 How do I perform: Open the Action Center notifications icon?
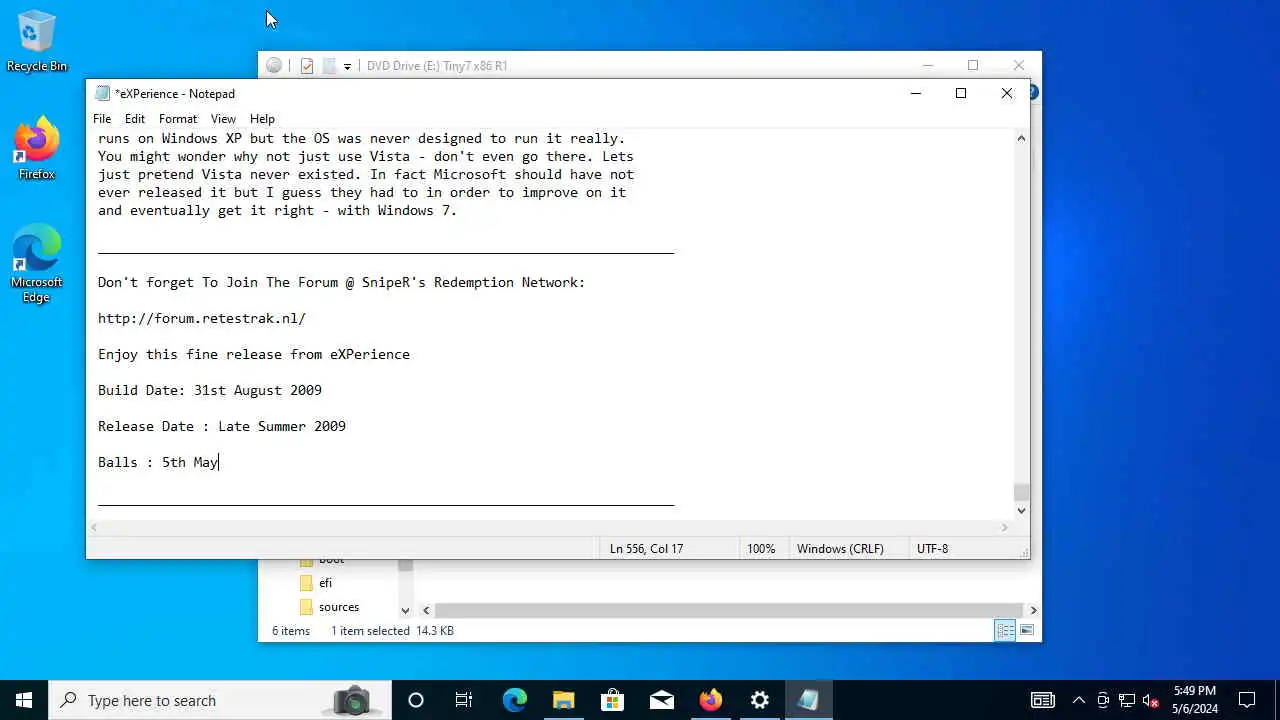click(1247, 700)
